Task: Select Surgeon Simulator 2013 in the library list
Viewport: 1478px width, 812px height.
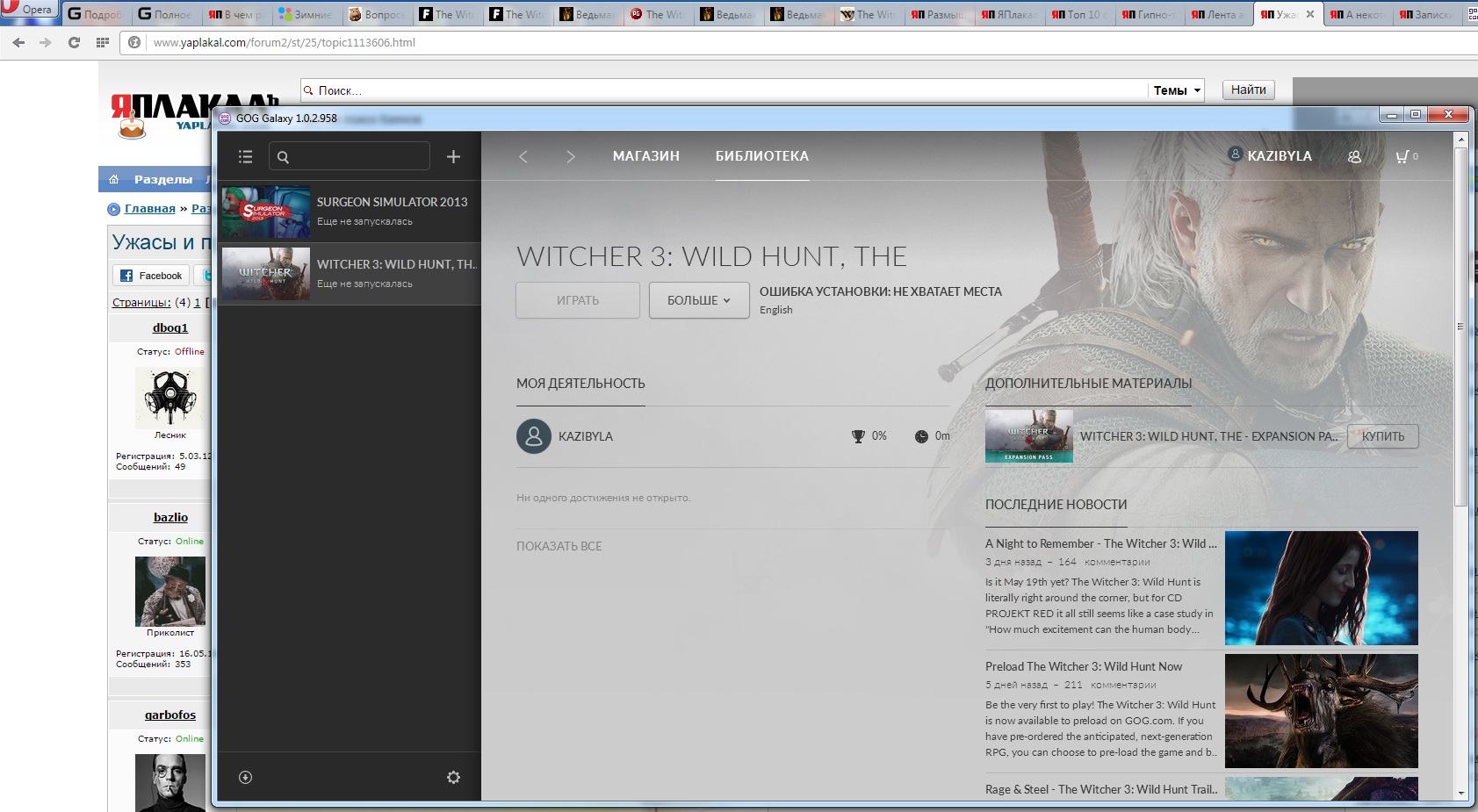Action: (x=350, y=212)
